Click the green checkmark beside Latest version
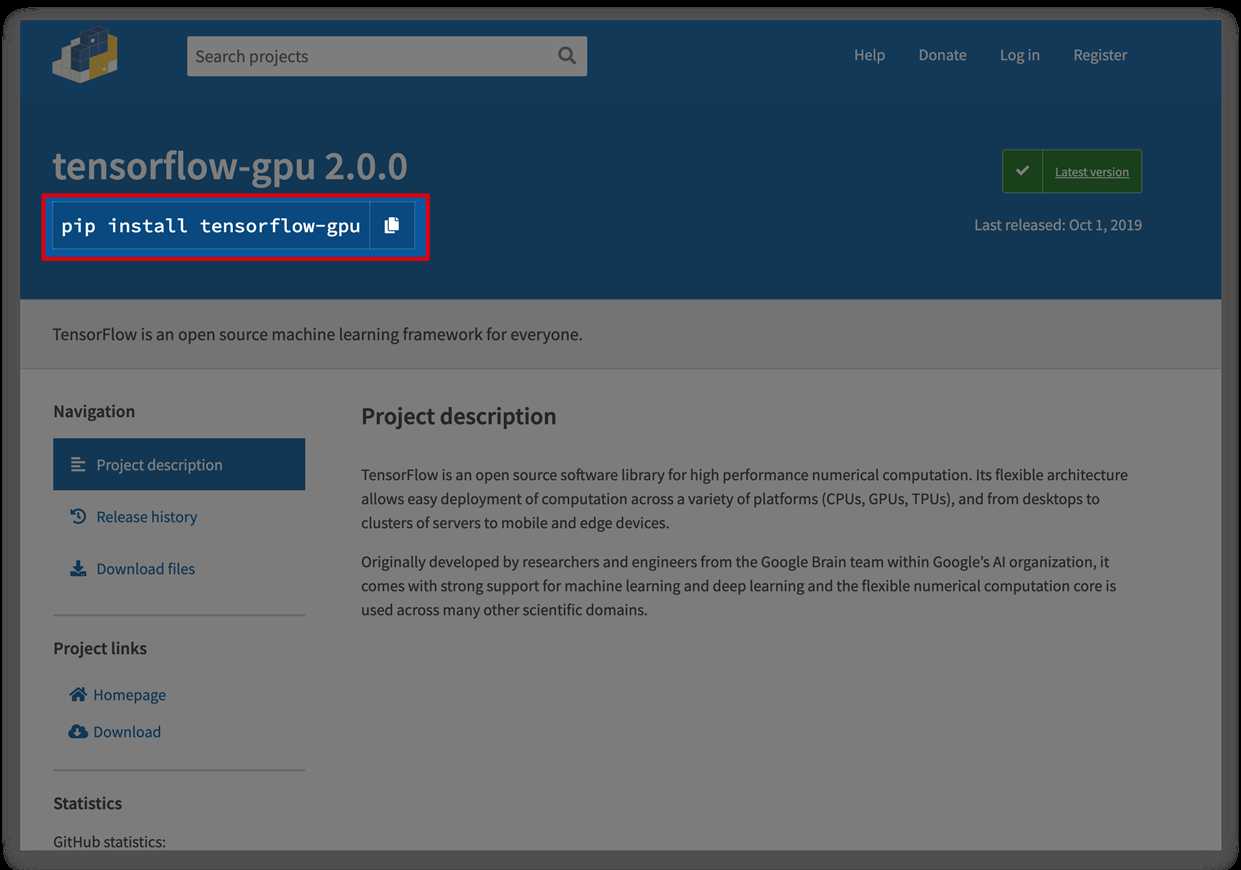1241x870 pixels. pyautogui.click(x=1022, y=171)
